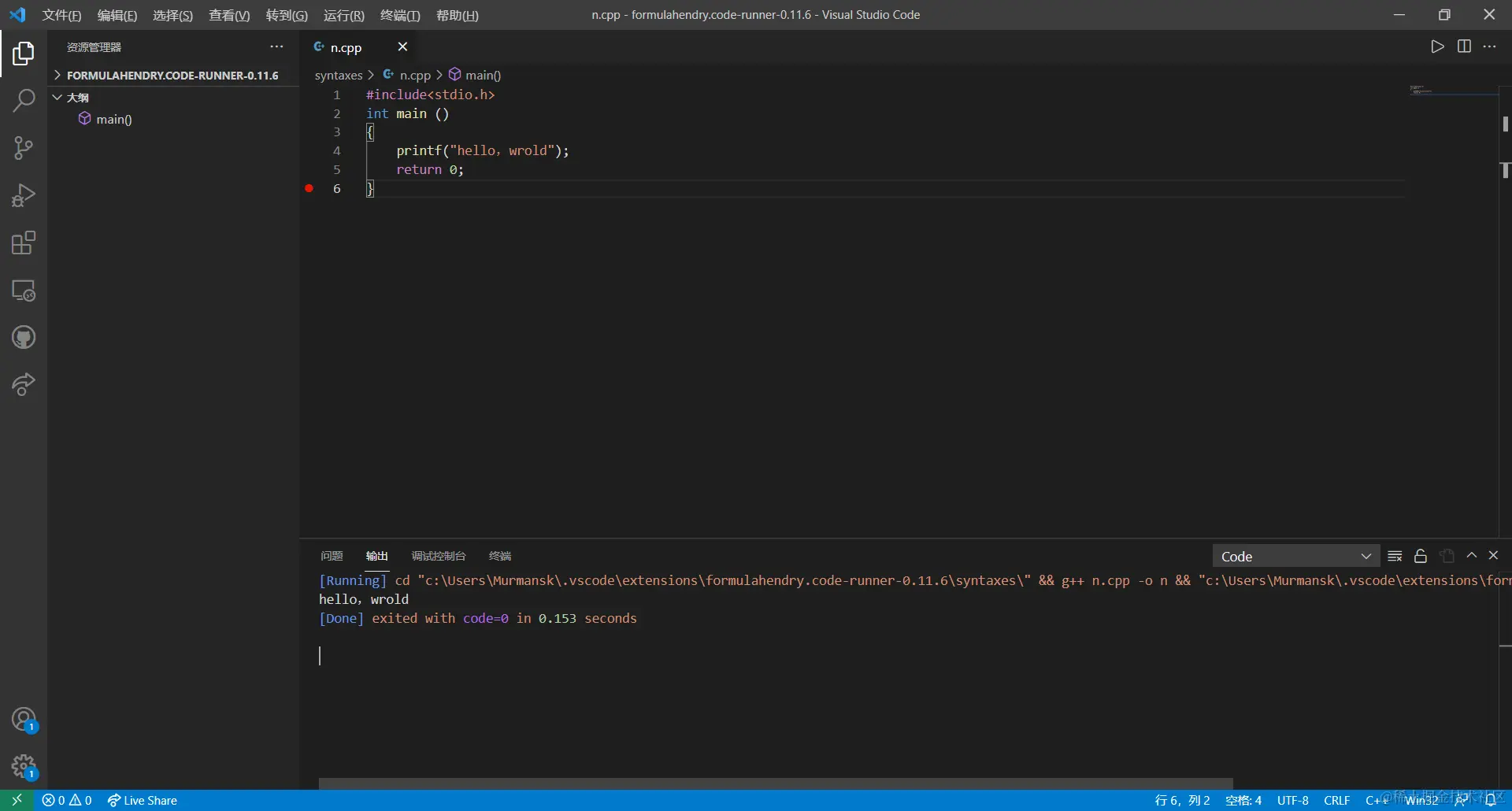Viewport: 1512px width, 811px height.
Task: Open the 转到(G) menu
Action: [287, 15]
